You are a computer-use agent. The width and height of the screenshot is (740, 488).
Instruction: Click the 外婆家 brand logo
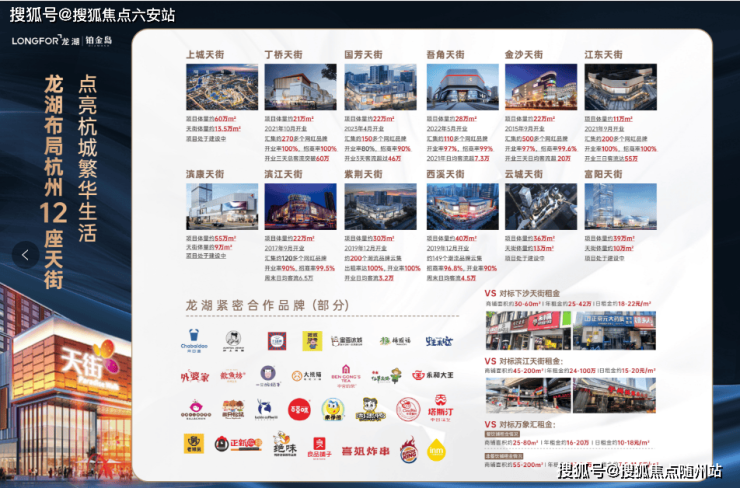192,377
